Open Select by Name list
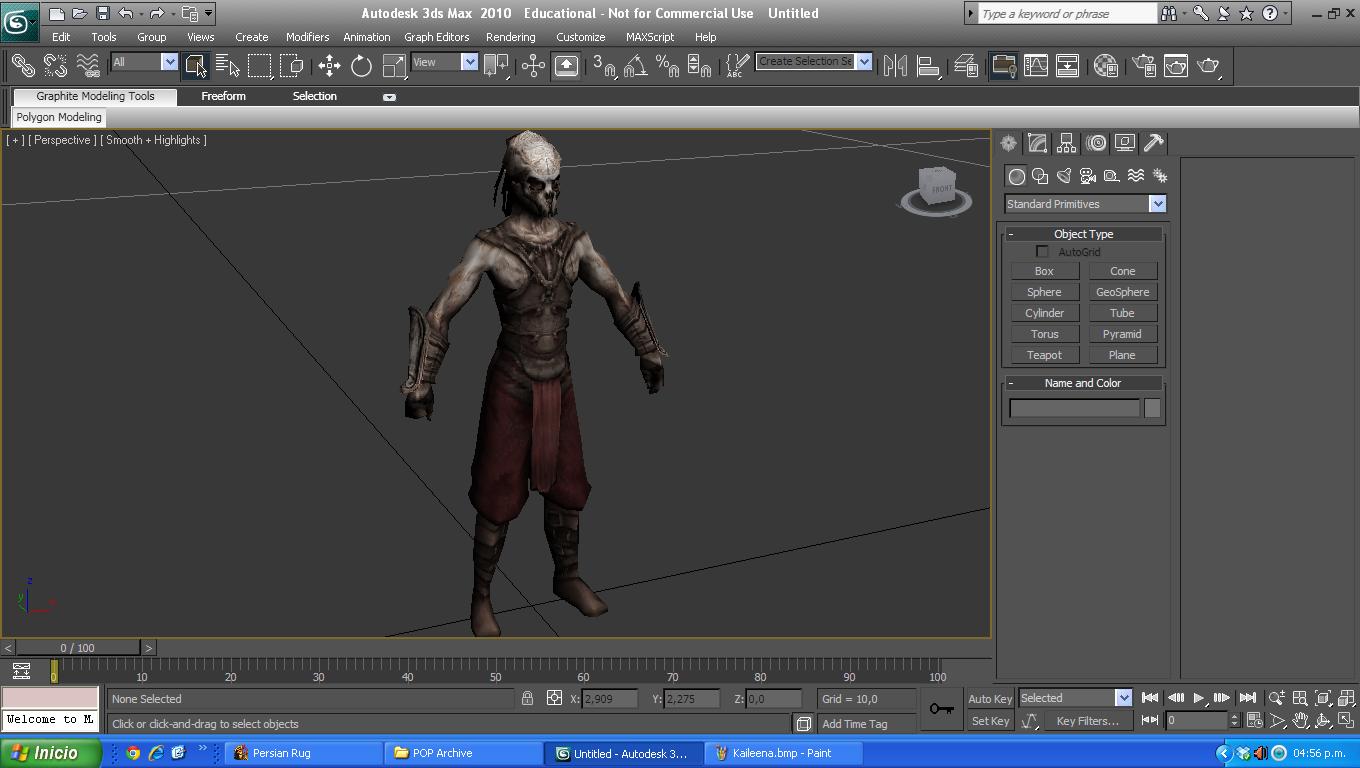Image resolution: width=1360 pixels, height=768 pixels. coord(228,66)
